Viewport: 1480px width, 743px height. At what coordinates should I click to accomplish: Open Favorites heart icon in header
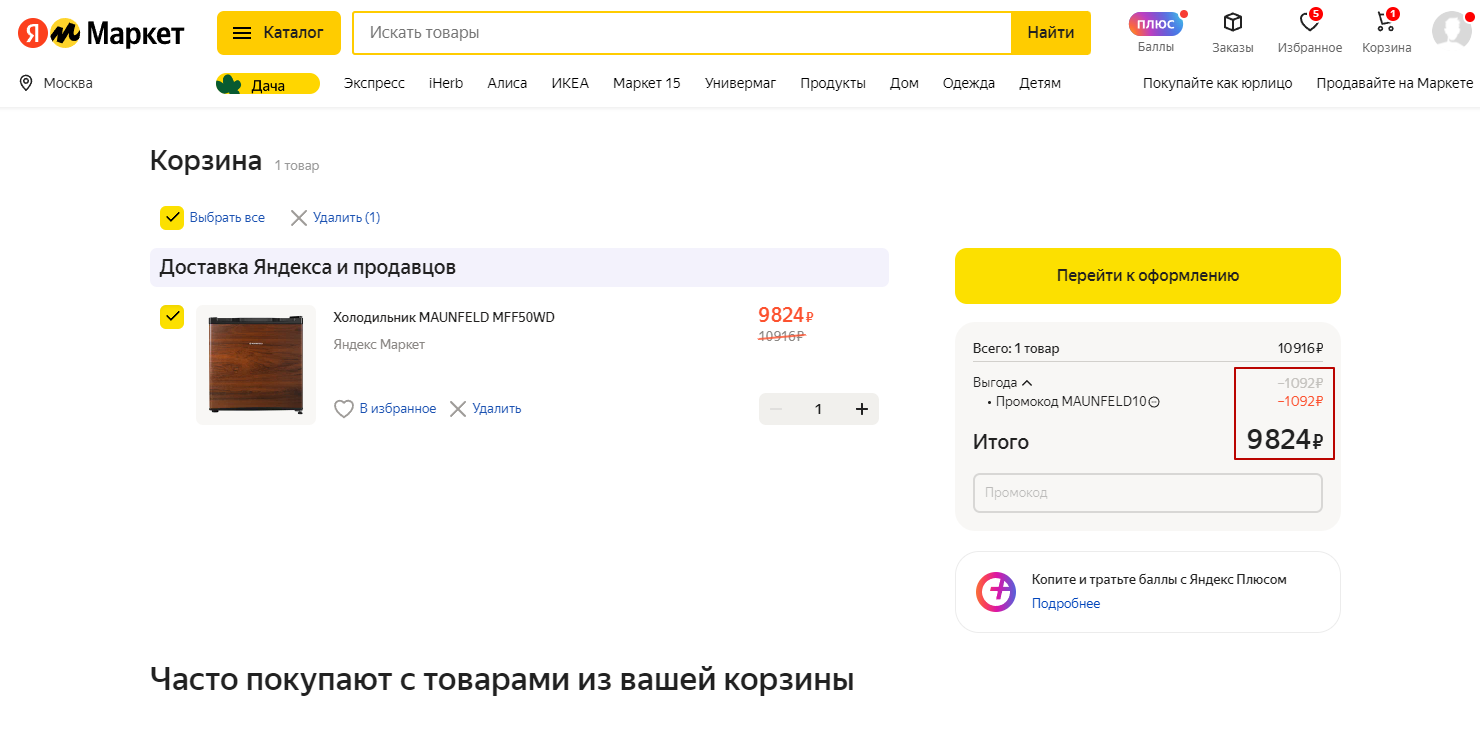[x=1309, y=23]
